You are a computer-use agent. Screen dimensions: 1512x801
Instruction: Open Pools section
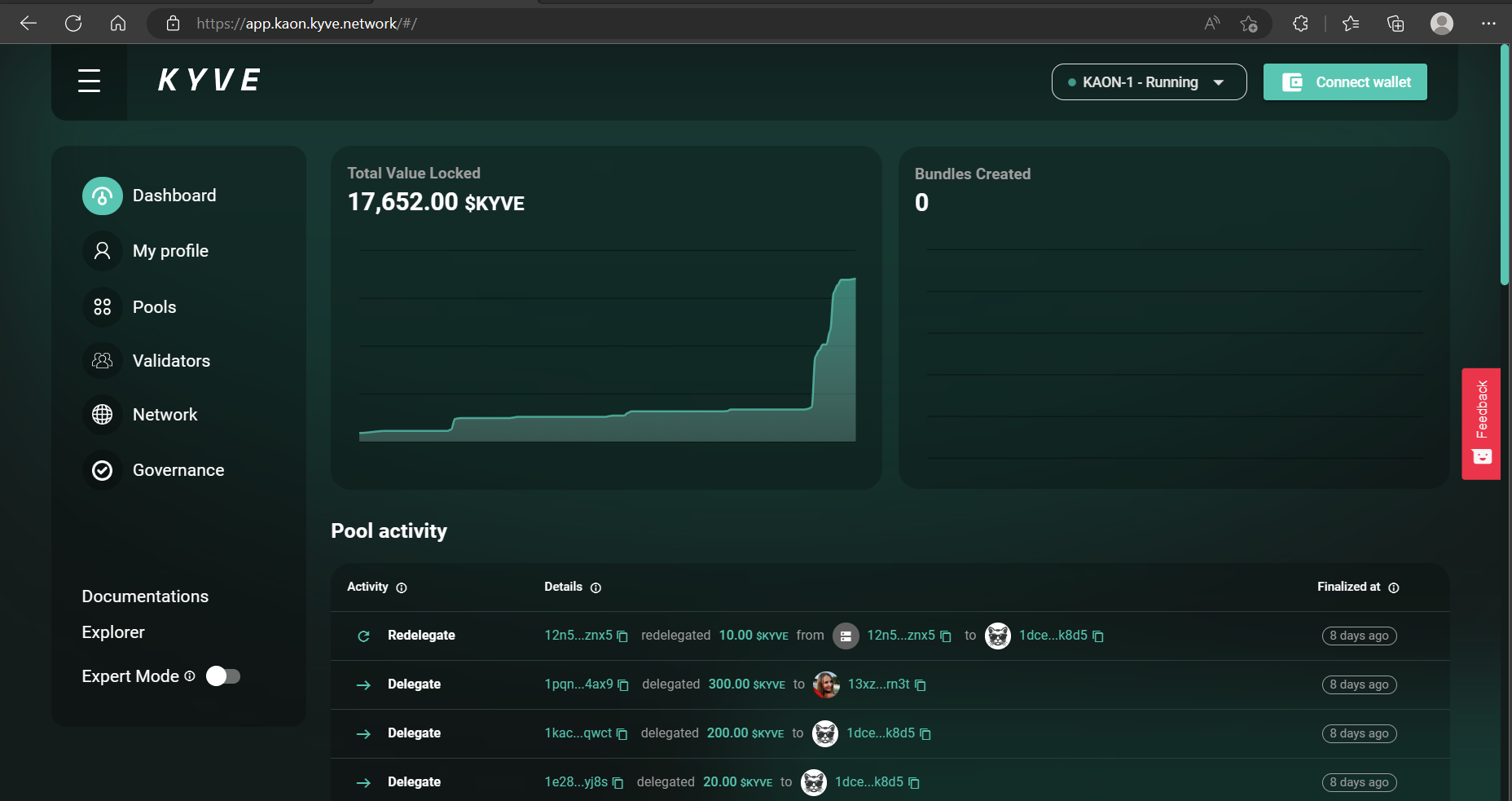(154, 307)
